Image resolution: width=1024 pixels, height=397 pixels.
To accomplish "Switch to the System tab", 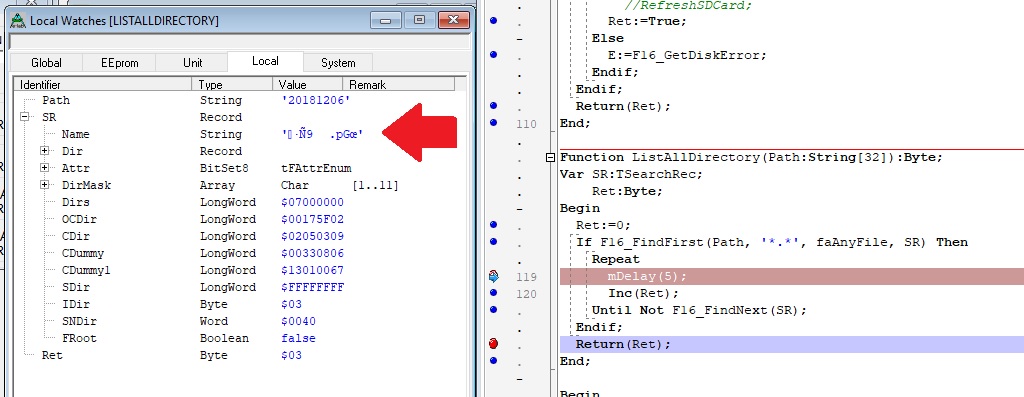I will 338,63.
